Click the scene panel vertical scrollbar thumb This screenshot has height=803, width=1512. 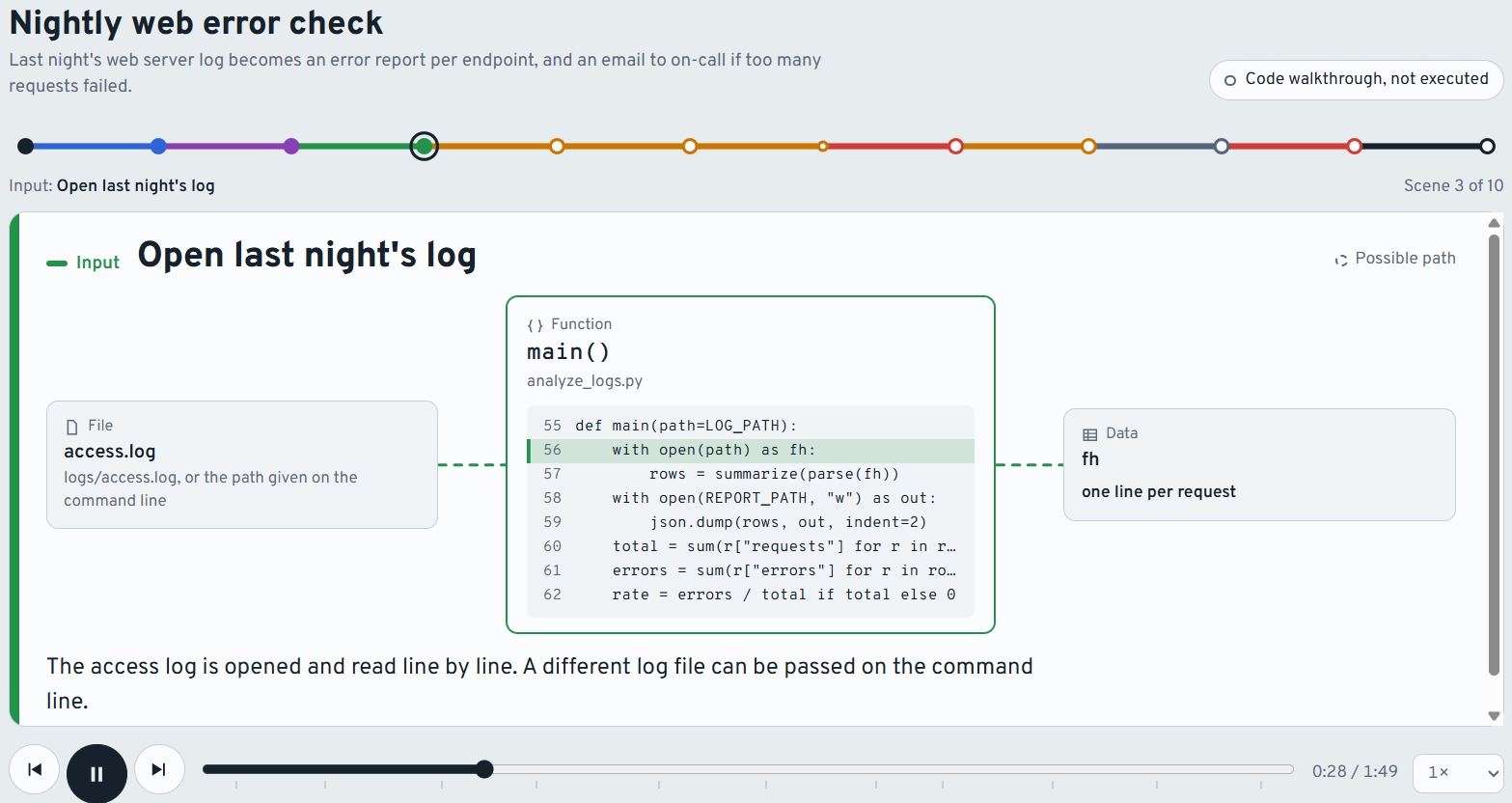click(1494, 454)
